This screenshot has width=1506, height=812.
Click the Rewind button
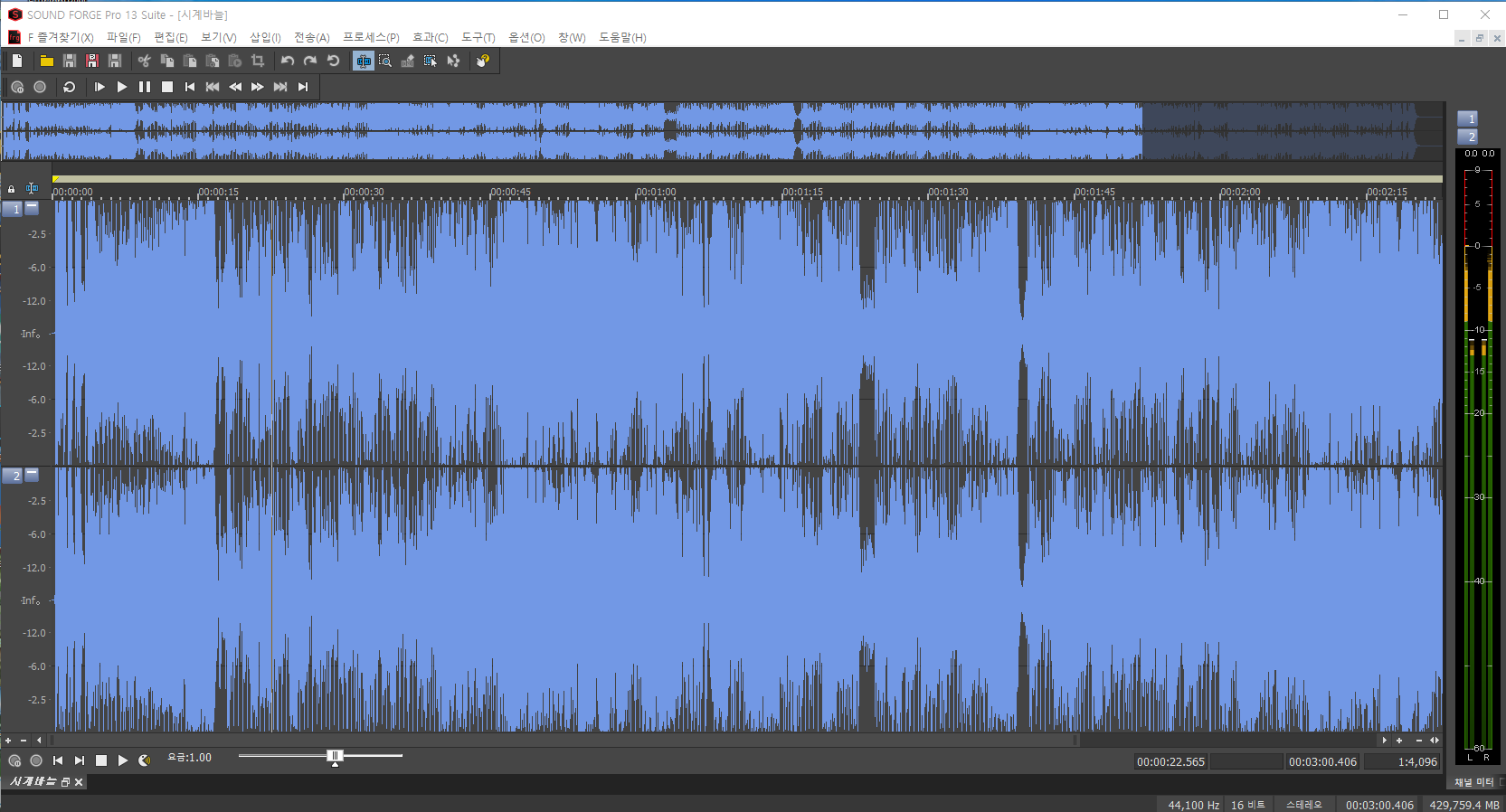tap(235, 87)
